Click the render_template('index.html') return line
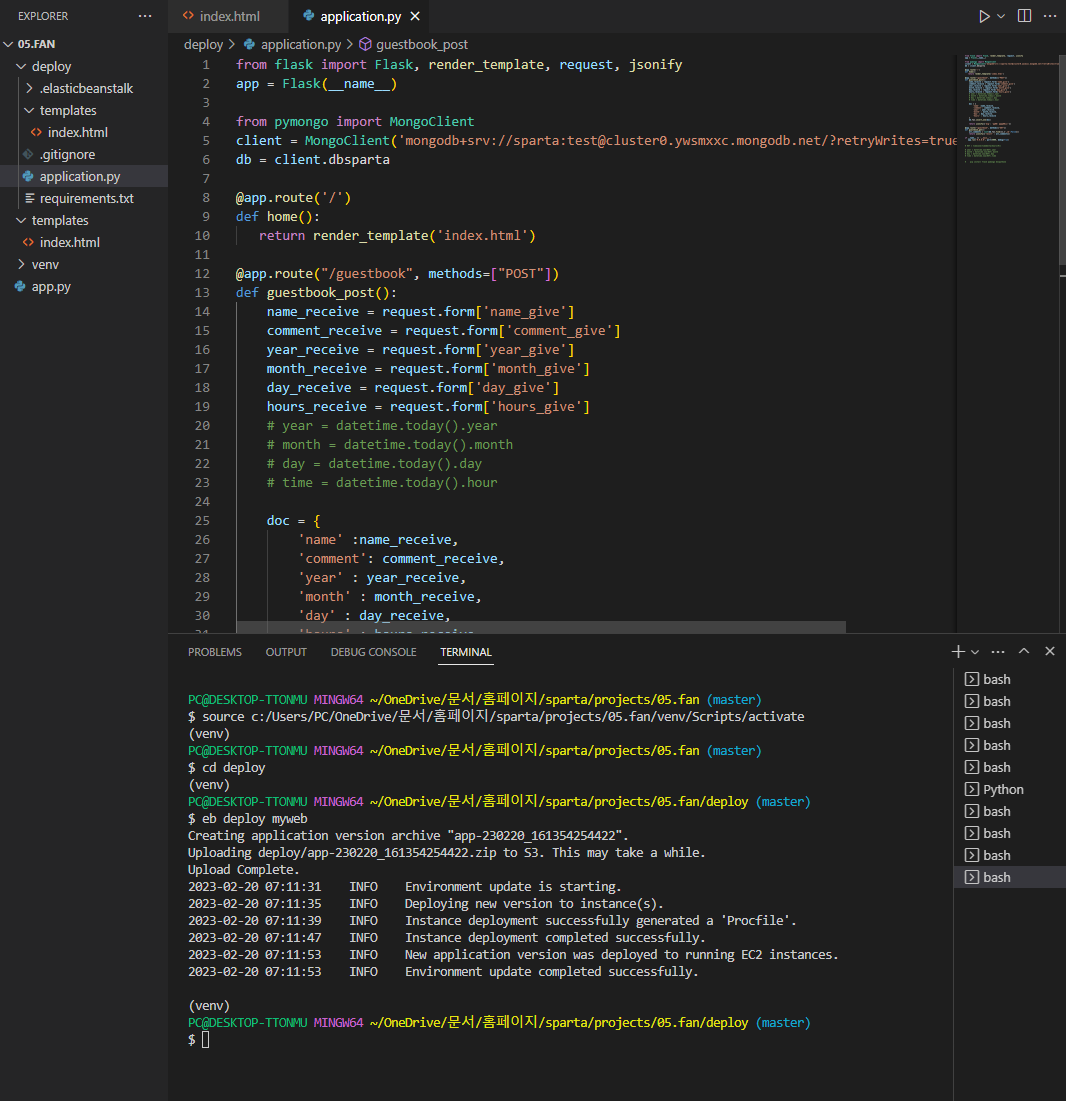 pyautogui.click(x=397, y=236)
